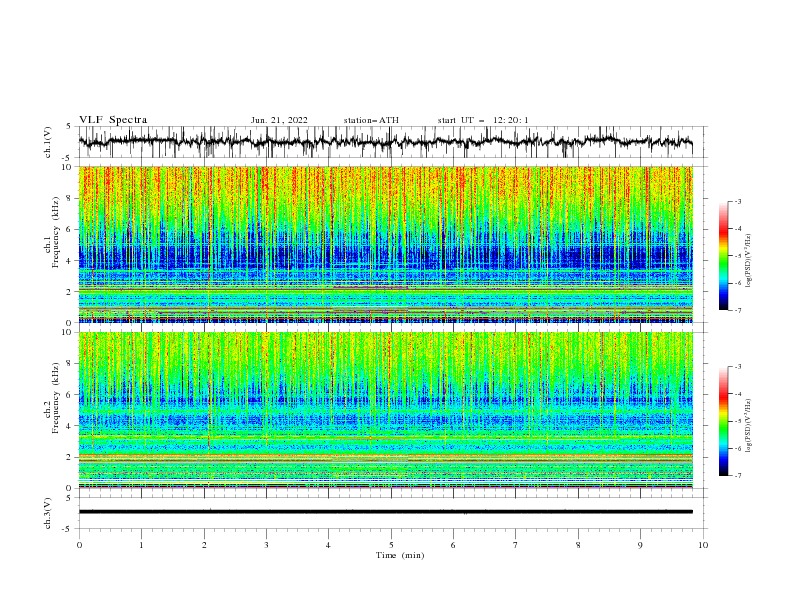Click the ch.2 spectrogram plot
The image size is (792, 612).
[385, 410]
